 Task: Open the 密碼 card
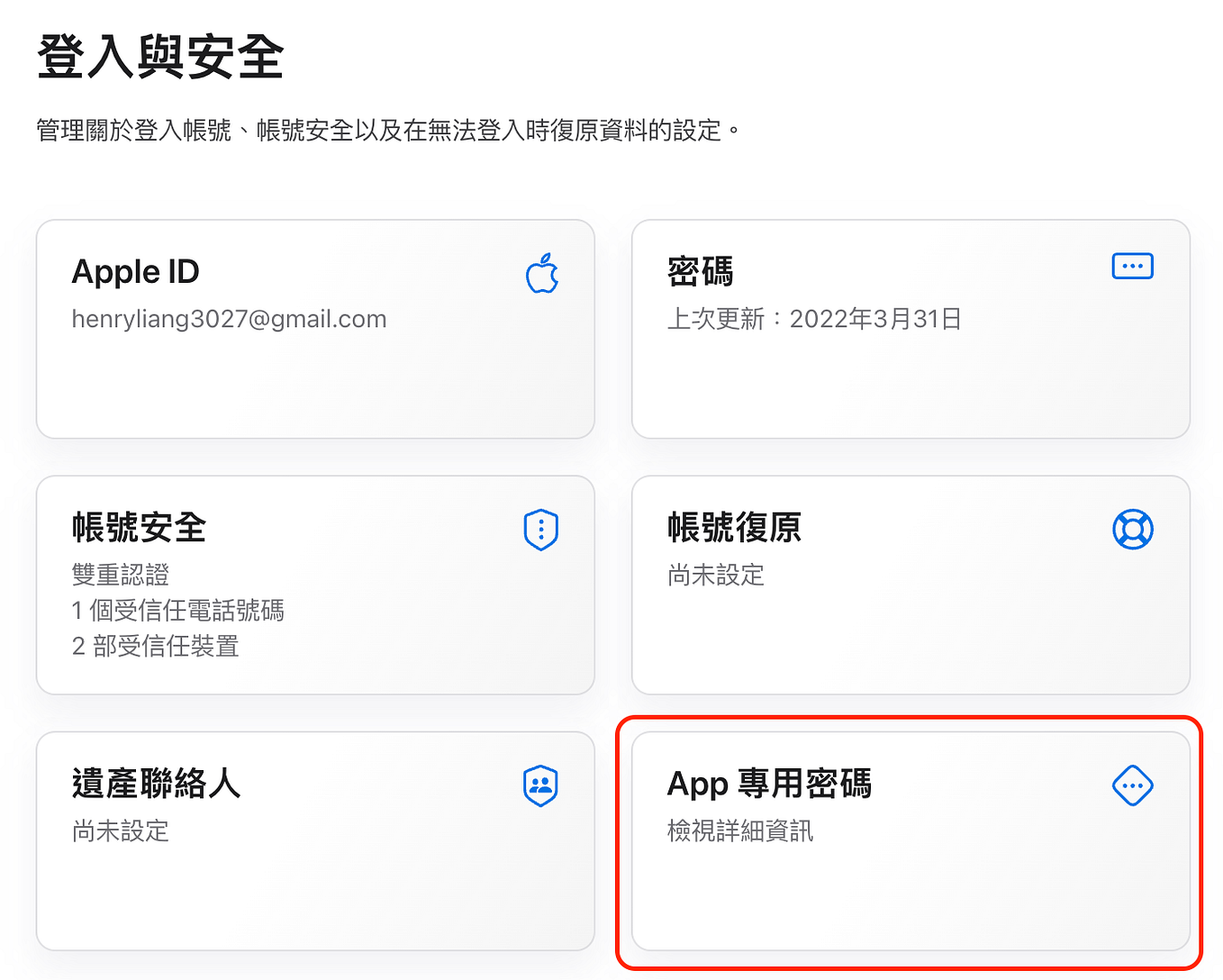(910, 329)
